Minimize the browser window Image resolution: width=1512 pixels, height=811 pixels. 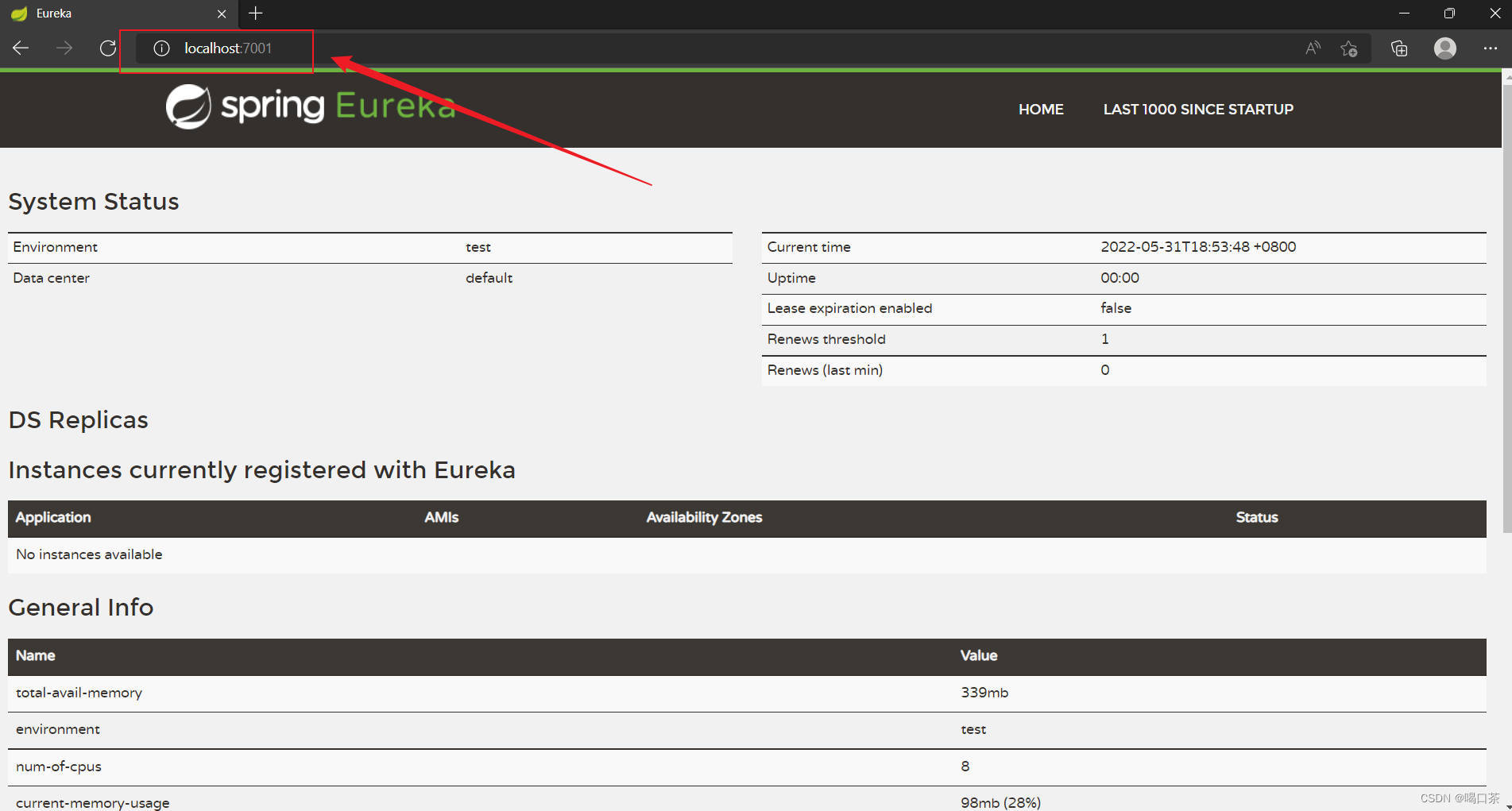point(1404,14)
